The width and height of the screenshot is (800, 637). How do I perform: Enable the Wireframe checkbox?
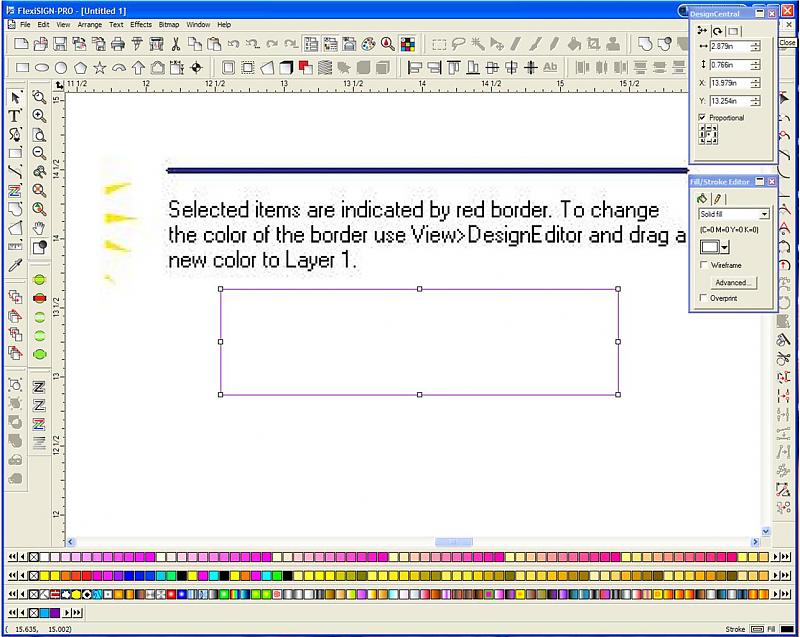pos(704,265)
